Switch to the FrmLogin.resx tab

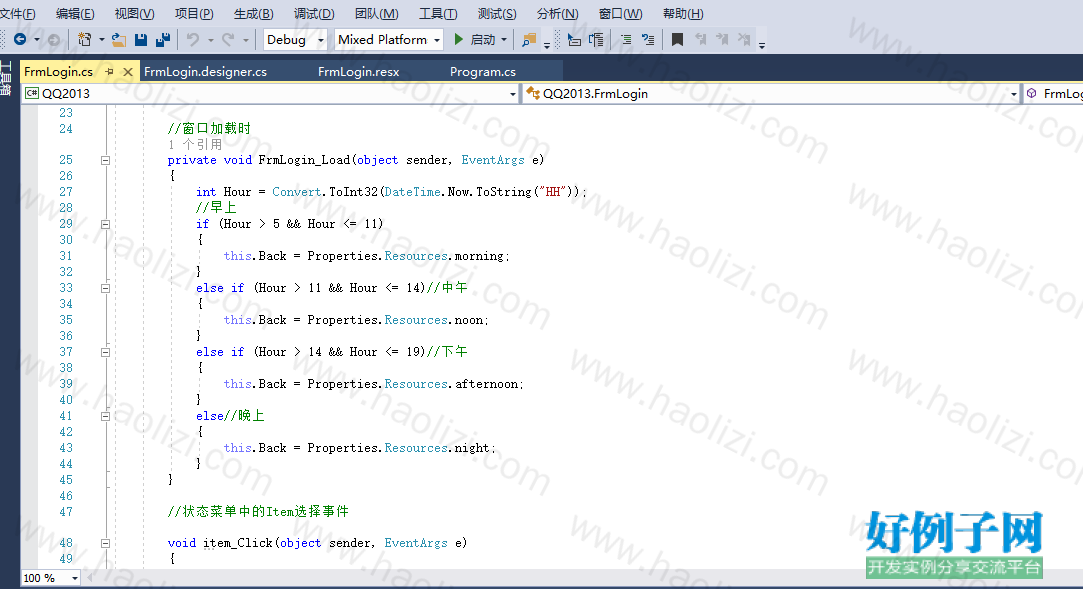coord(358,72)
